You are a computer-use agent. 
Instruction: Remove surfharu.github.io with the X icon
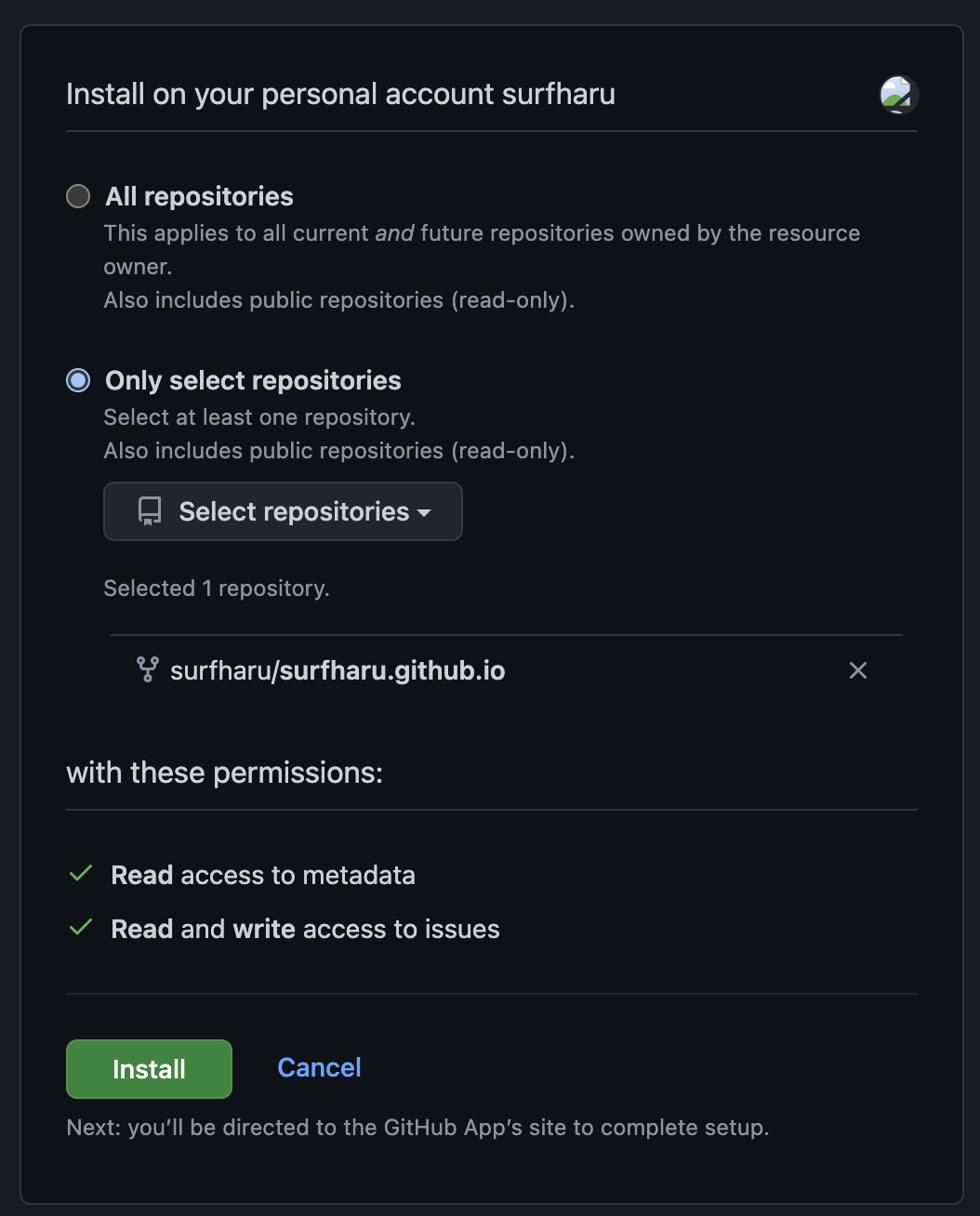point(857,670)
